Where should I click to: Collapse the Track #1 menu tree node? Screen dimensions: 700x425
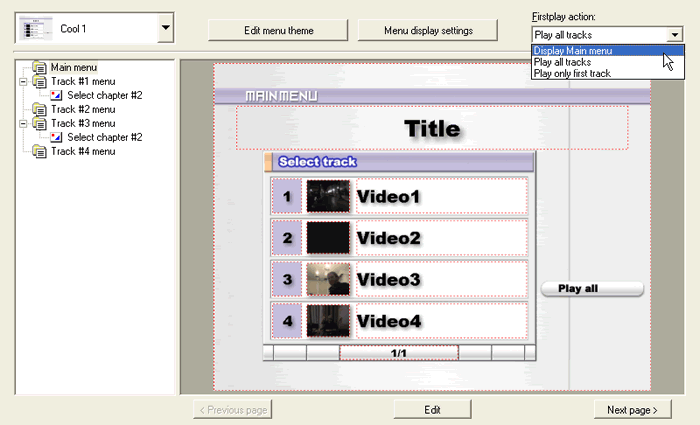coord(23,82)
